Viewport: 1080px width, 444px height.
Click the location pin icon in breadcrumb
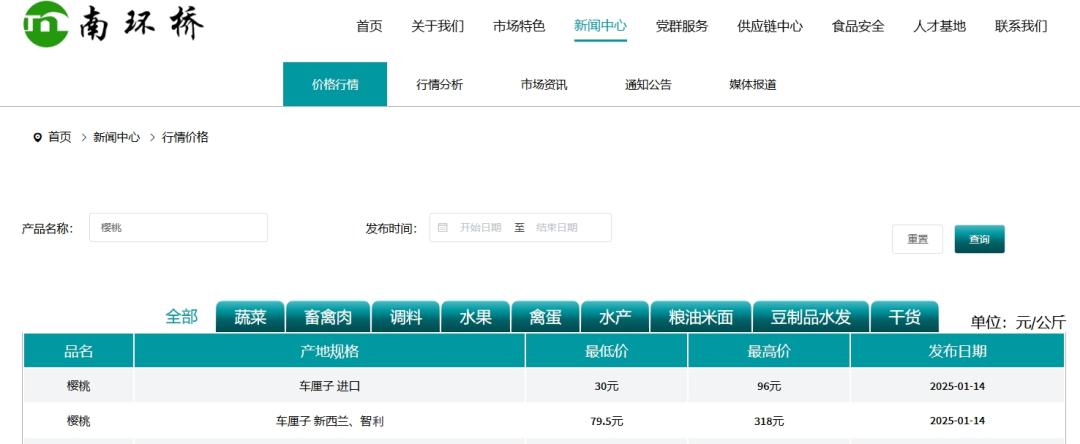(38, 137)
